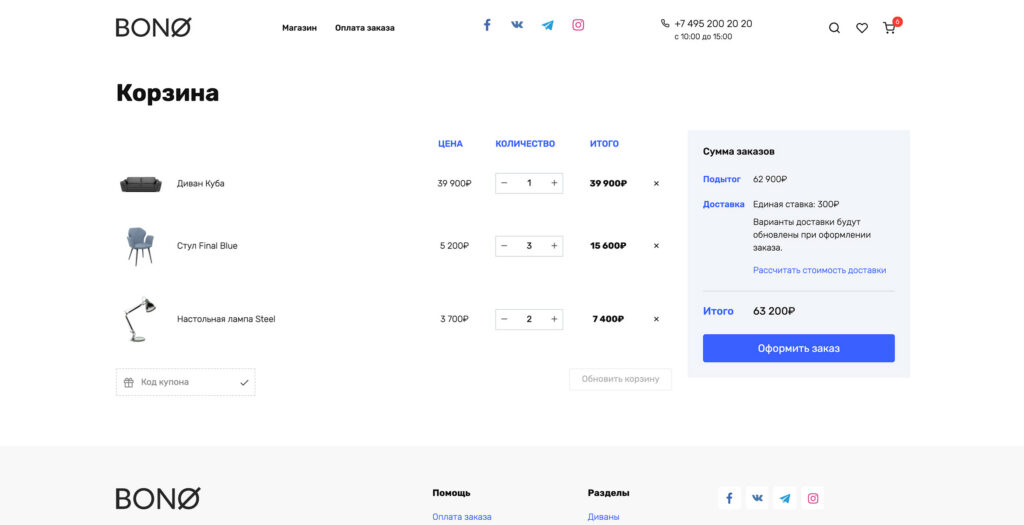The image size is (1024, 525).
Task: Click the Помощь footer heading
Action: pos(451,493)
